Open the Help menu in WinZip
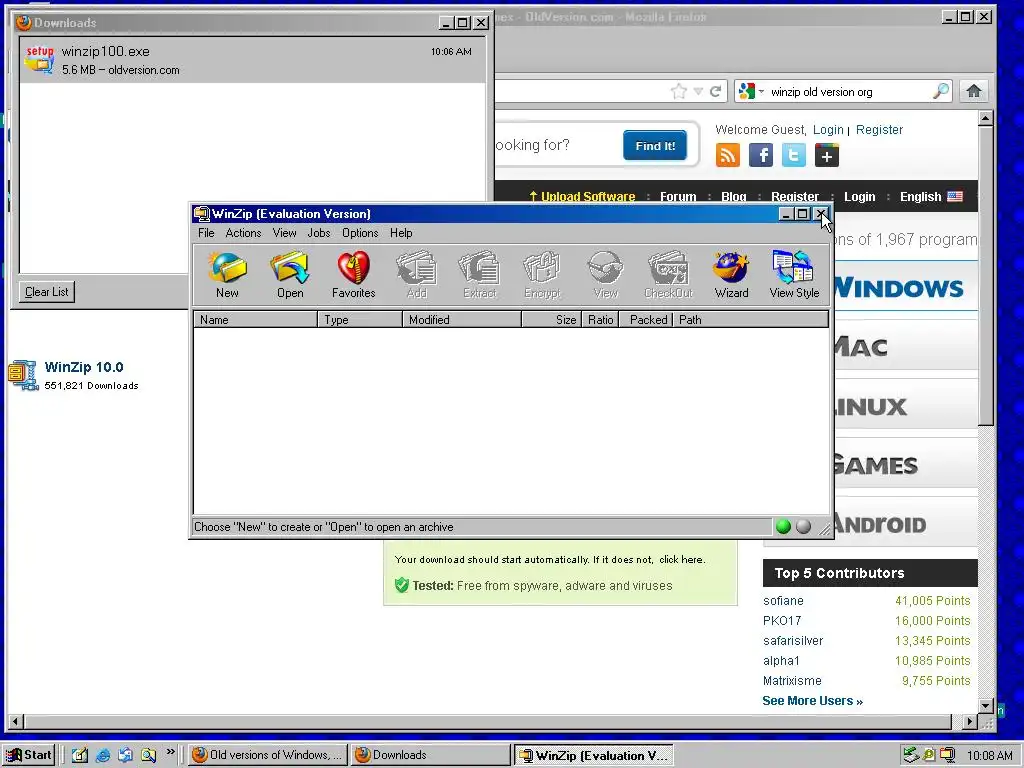Viewport: 1024px width, 768px height. pyautogui.click(x=401, y=233)
